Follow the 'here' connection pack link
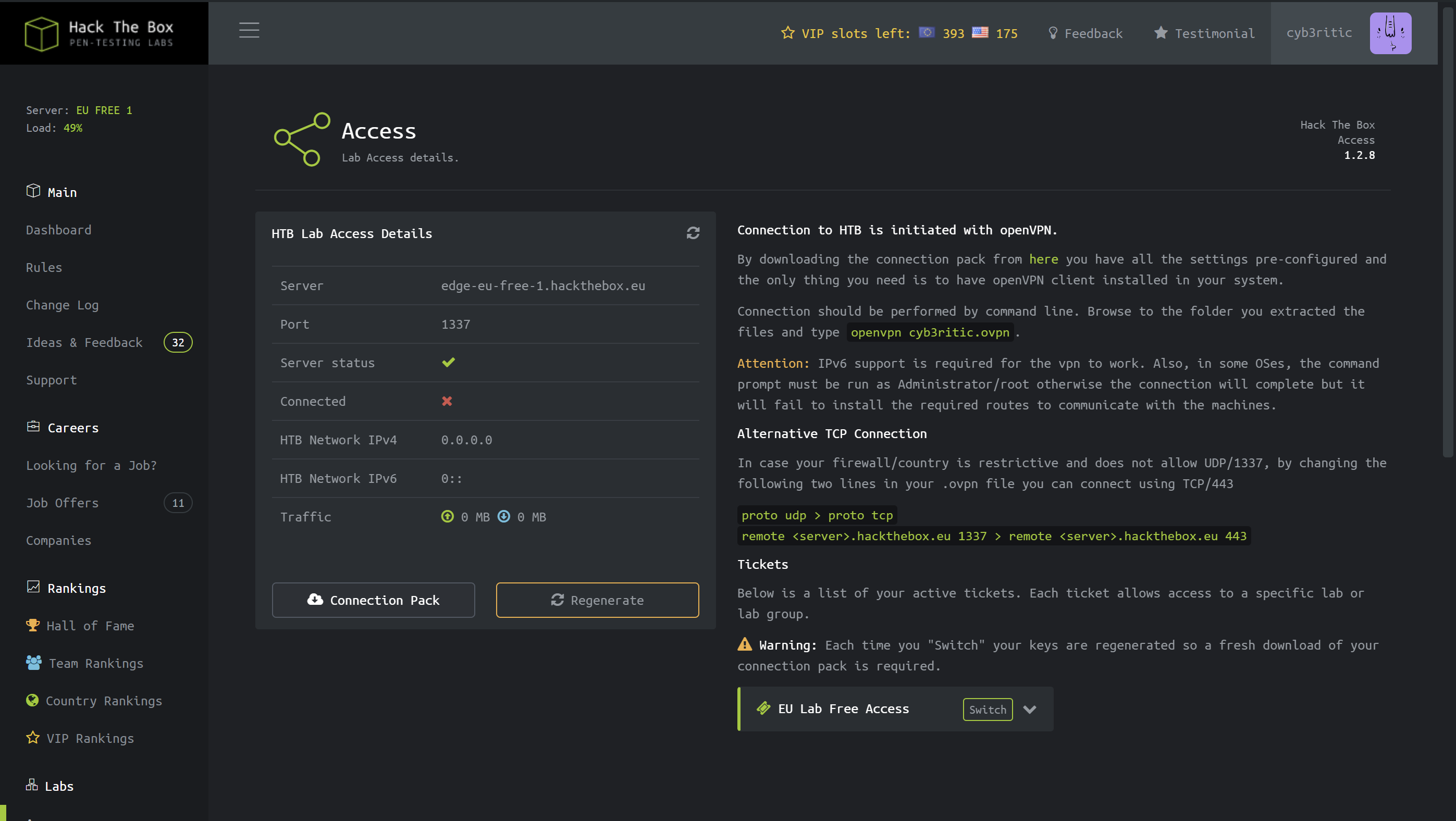1456x821 pixels. 1043,259
